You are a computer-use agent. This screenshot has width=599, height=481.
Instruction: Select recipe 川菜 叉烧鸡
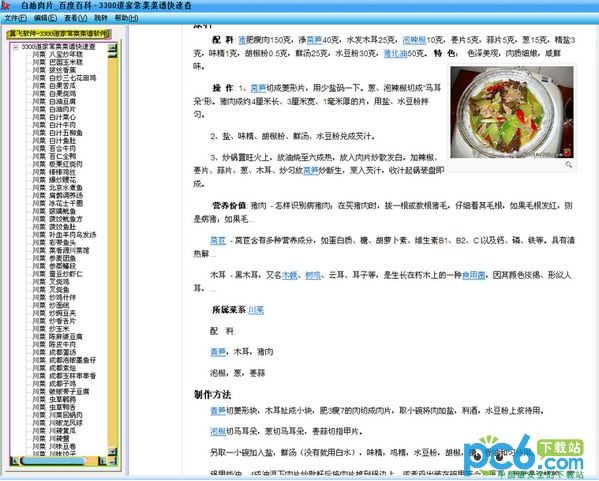pyautogui.click(x=50, y=282)
